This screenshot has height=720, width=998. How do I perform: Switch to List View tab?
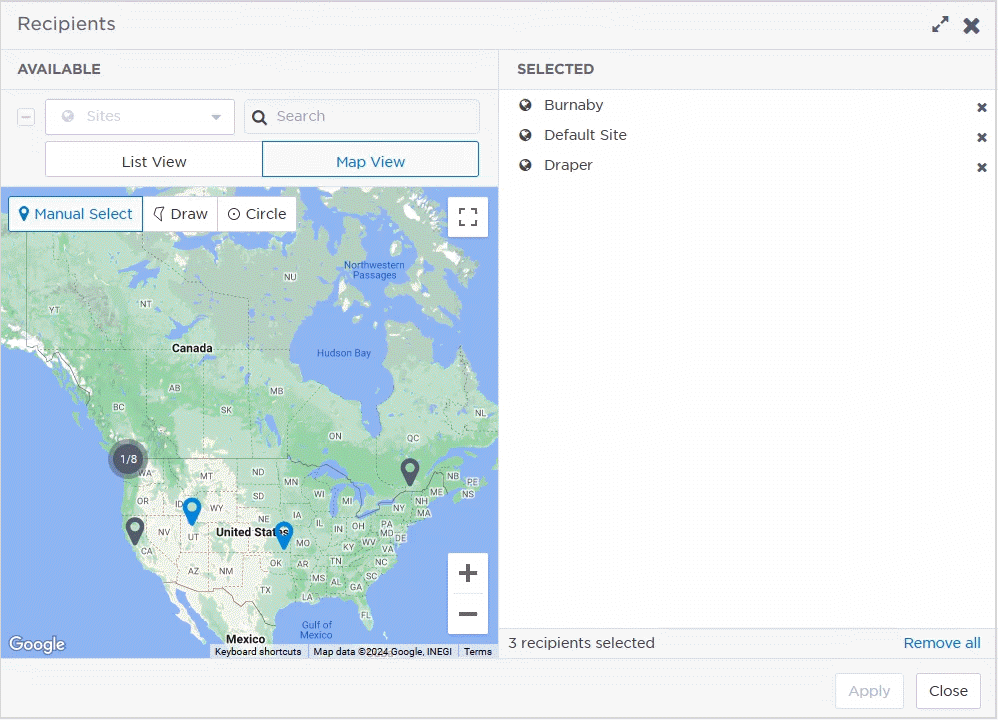coord(153,159)
